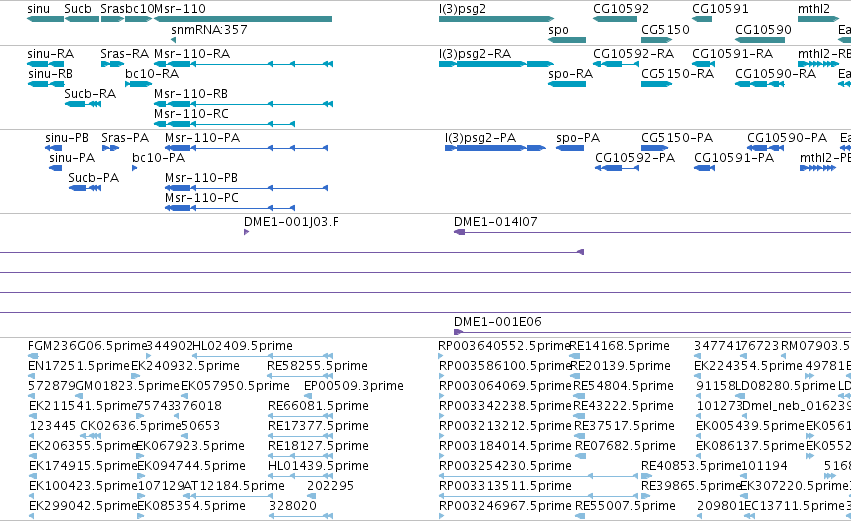This screenshot has height=521, width=851.
Task: Select the bc10-RA transcript label
Action: [152, 74]
